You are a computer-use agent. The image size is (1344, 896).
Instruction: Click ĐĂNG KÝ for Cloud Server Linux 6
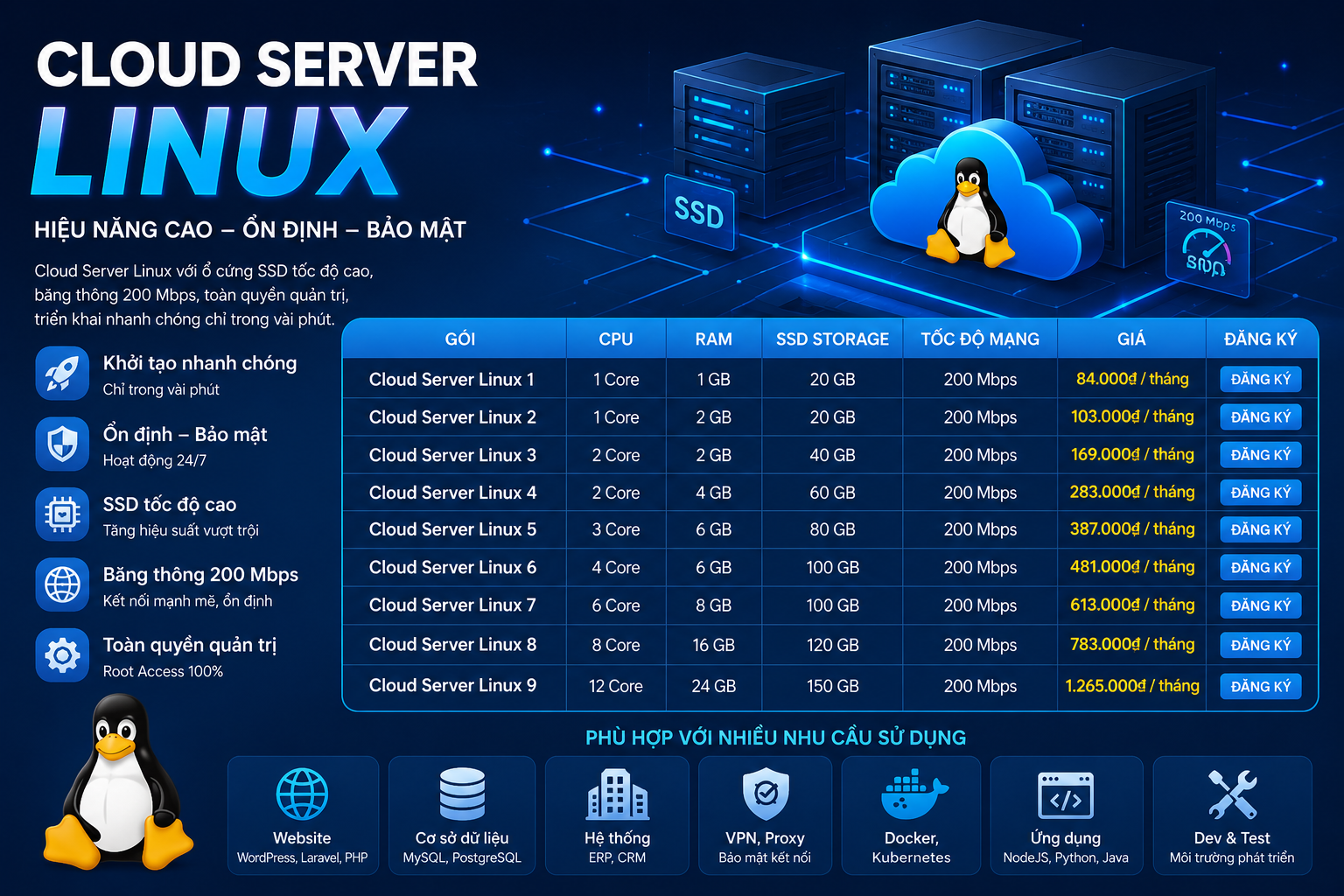coord(1261,567)
